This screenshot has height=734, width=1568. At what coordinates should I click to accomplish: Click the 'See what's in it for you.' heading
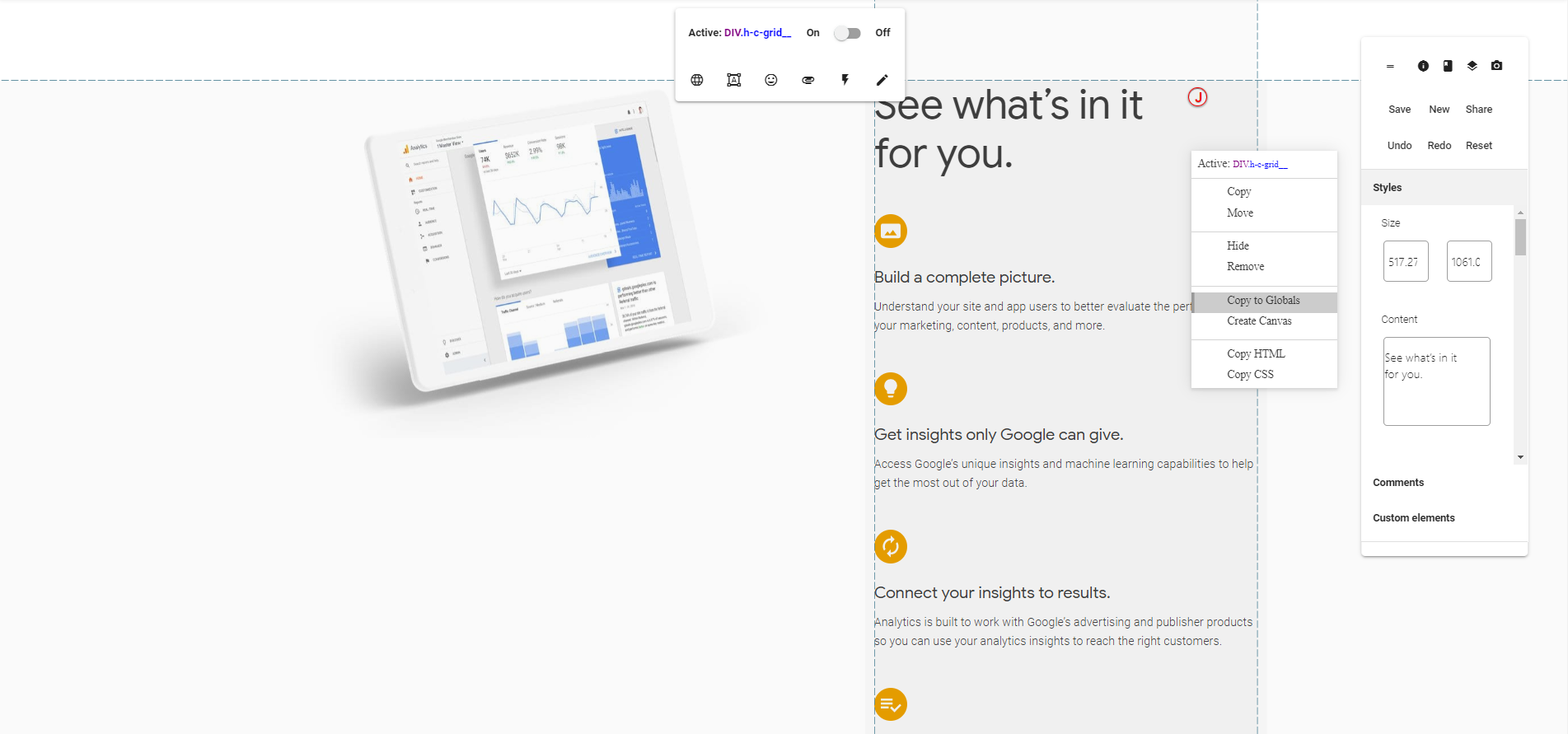pyautogui.click(x=1009, y=129)
